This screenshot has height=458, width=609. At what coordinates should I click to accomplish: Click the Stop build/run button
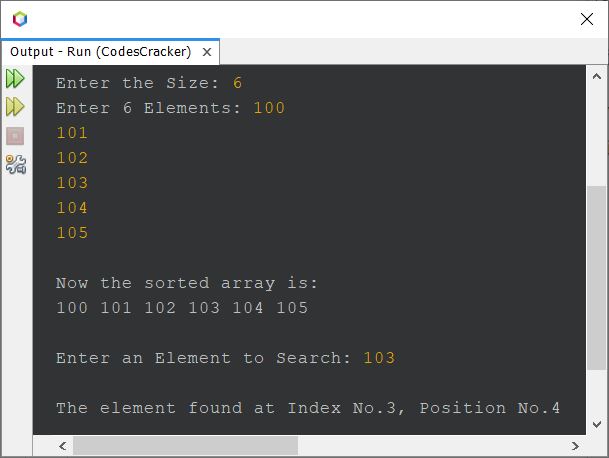coord(15,136)
